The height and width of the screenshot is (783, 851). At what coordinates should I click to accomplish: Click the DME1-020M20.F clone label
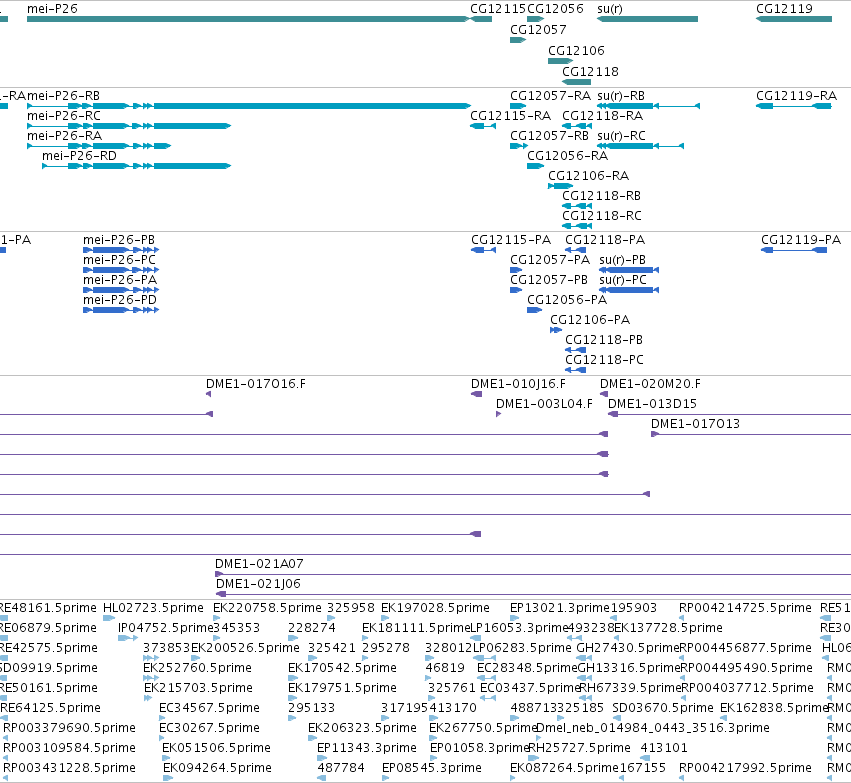coord(650,384)
